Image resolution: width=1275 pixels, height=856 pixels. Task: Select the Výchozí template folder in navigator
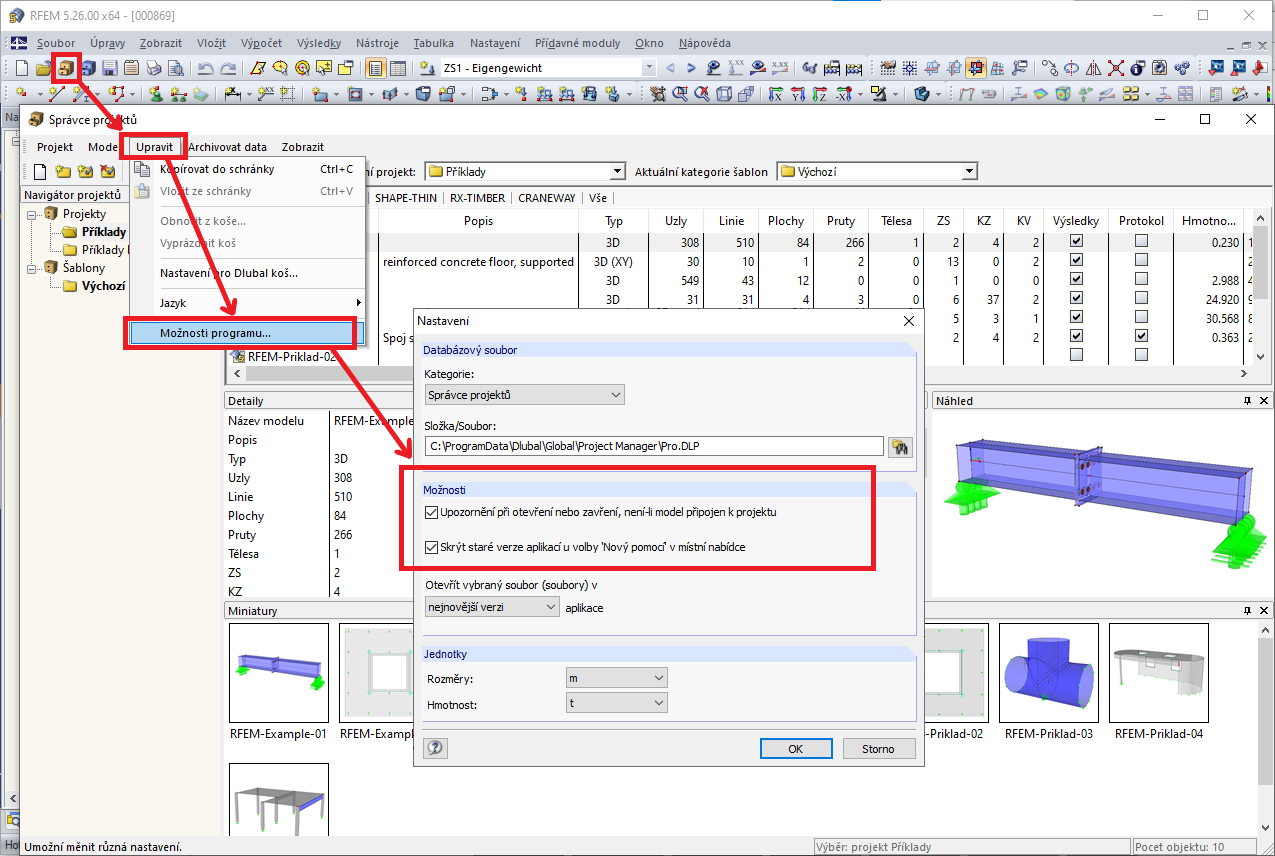tap(102, 286)
